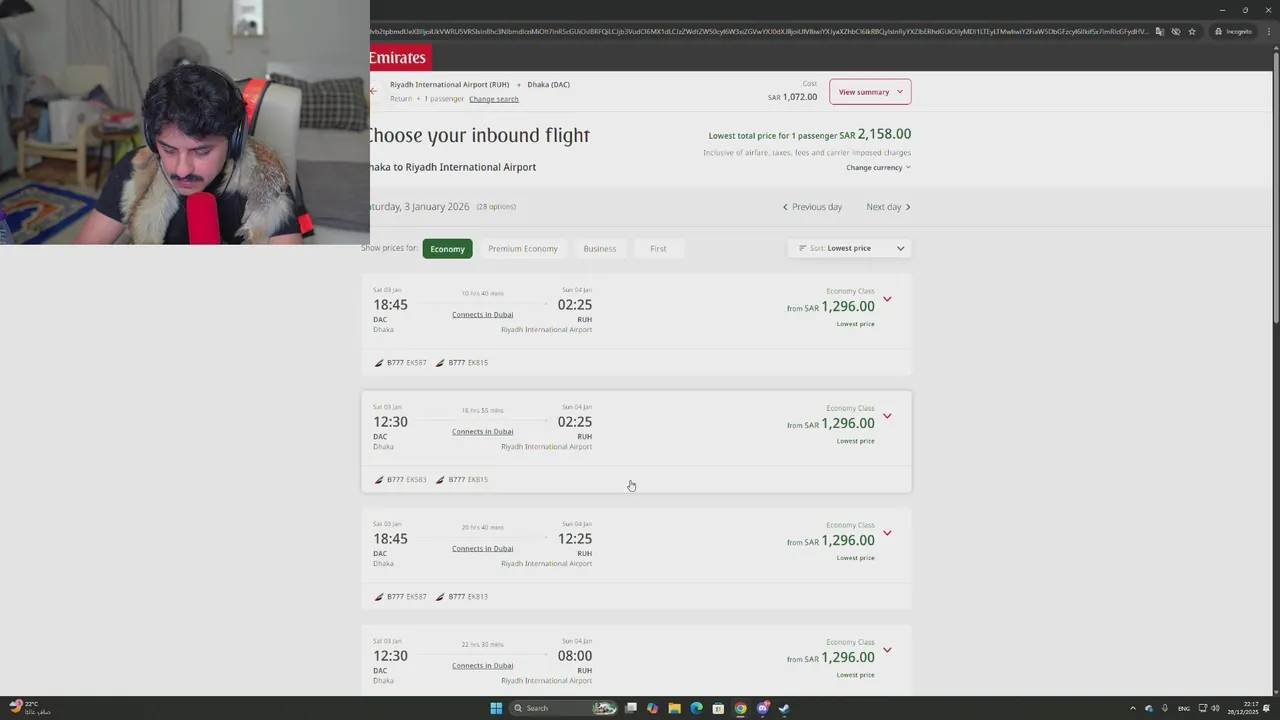Image resolution: width=1280 pixels, height=720 pixels.
Task: Open the Windows Start menu
Action: click(496, 708)
